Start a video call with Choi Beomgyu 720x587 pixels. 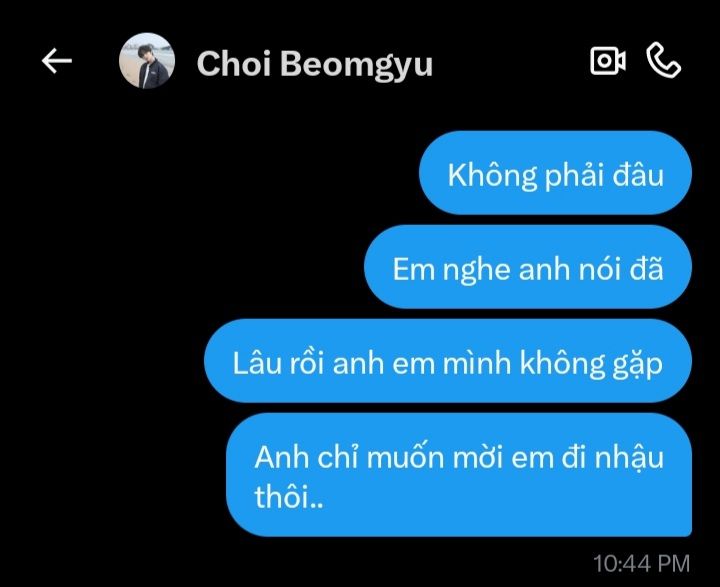pos(608,60)
